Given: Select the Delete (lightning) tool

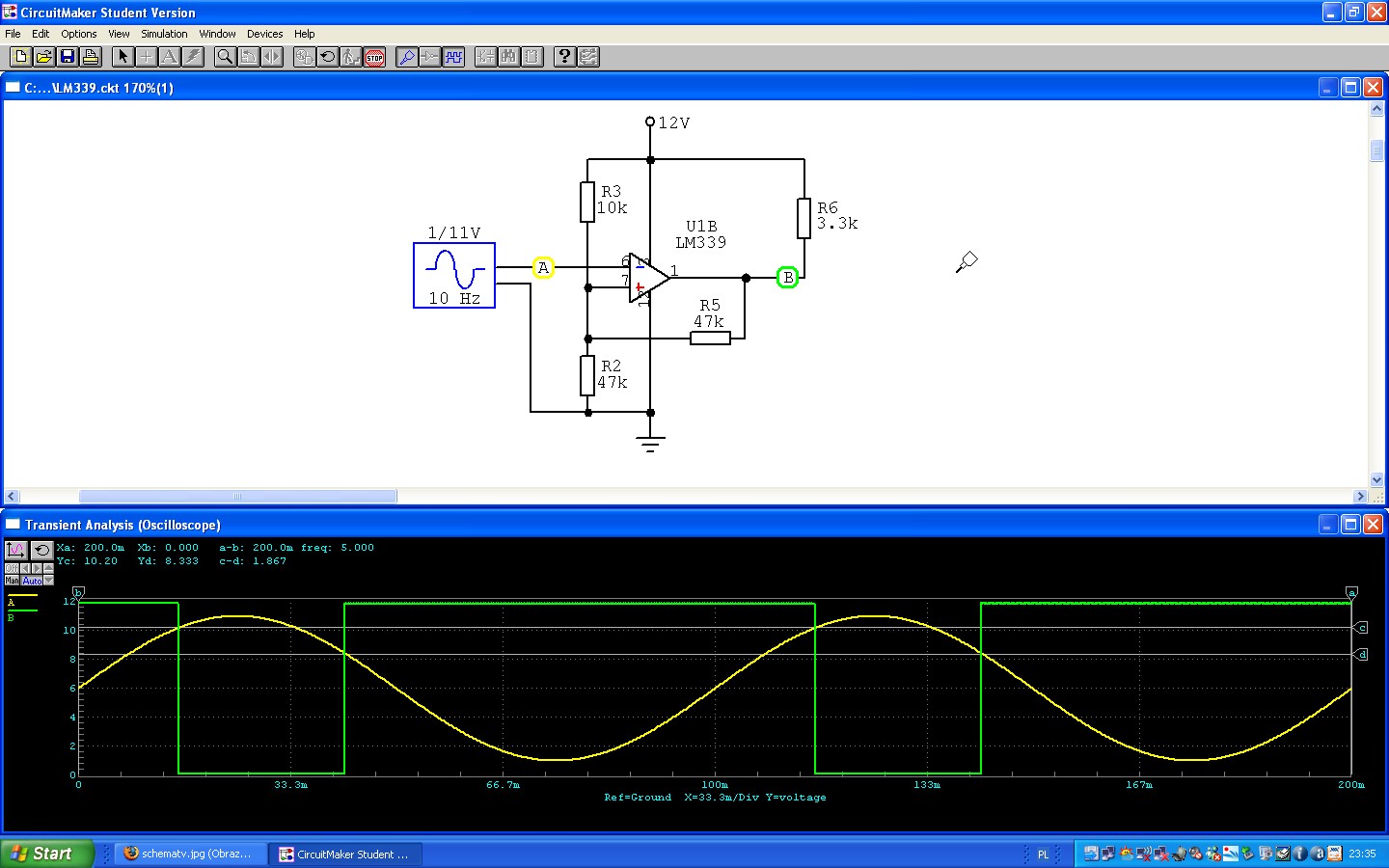Looking at the screenshot, I should pos(193,57).
